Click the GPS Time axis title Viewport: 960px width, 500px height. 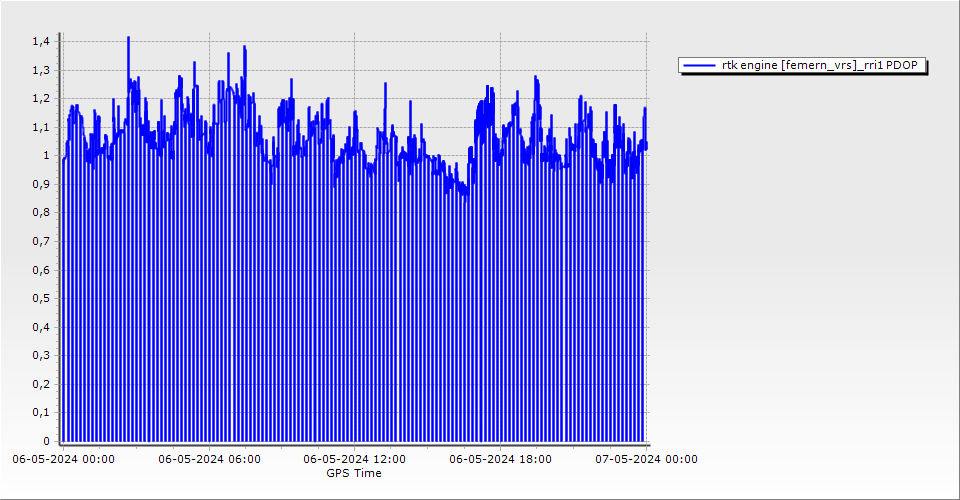[x=354, y=473]
